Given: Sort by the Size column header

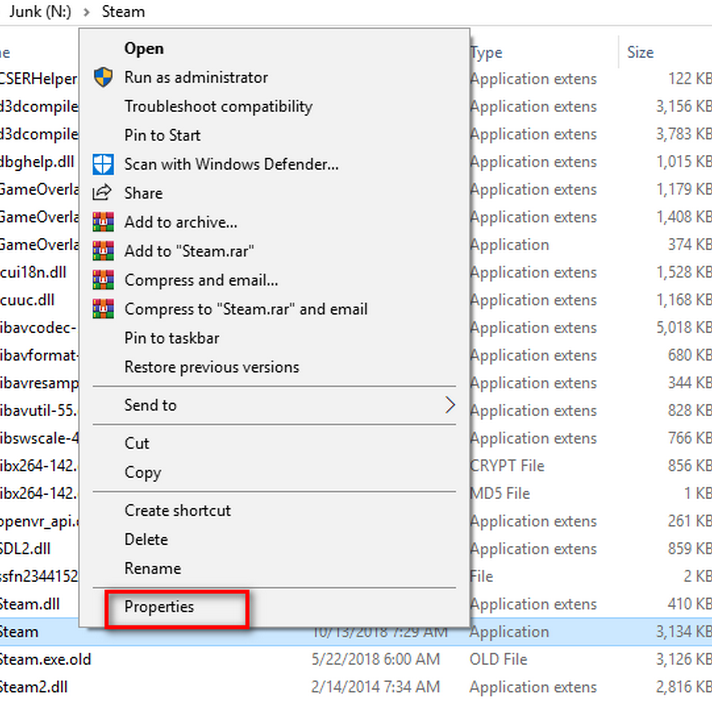Looking at the screenshot, I should (x=640, y=53).
